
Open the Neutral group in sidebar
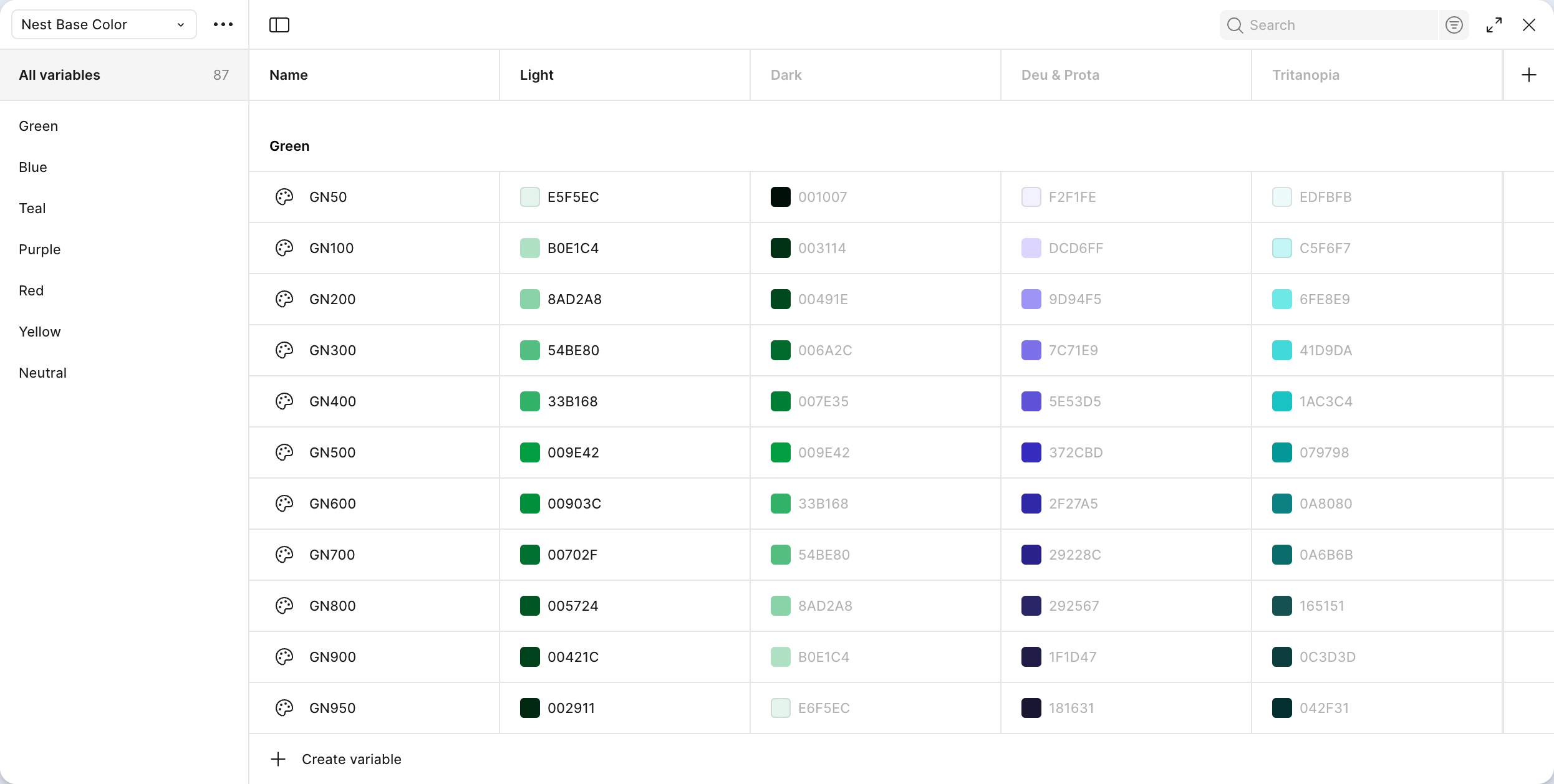42,373
